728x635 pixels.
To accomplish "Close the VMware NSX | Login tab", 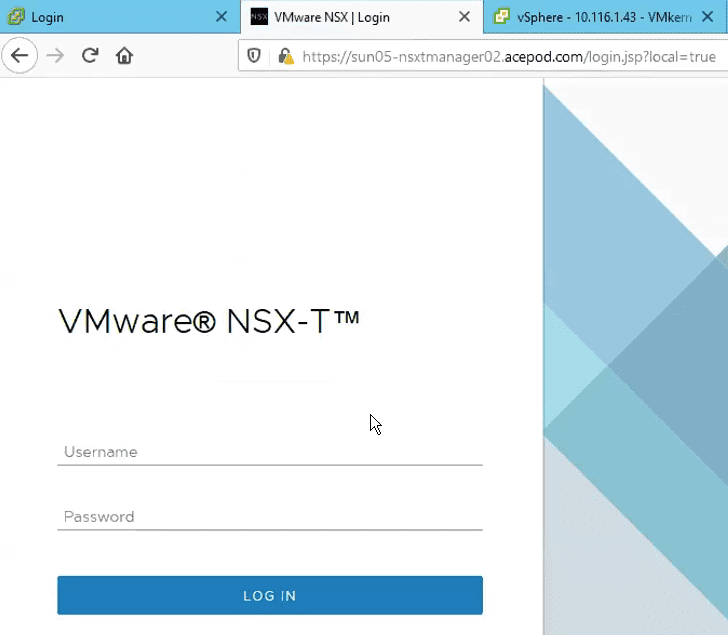I will click(464, 17).
